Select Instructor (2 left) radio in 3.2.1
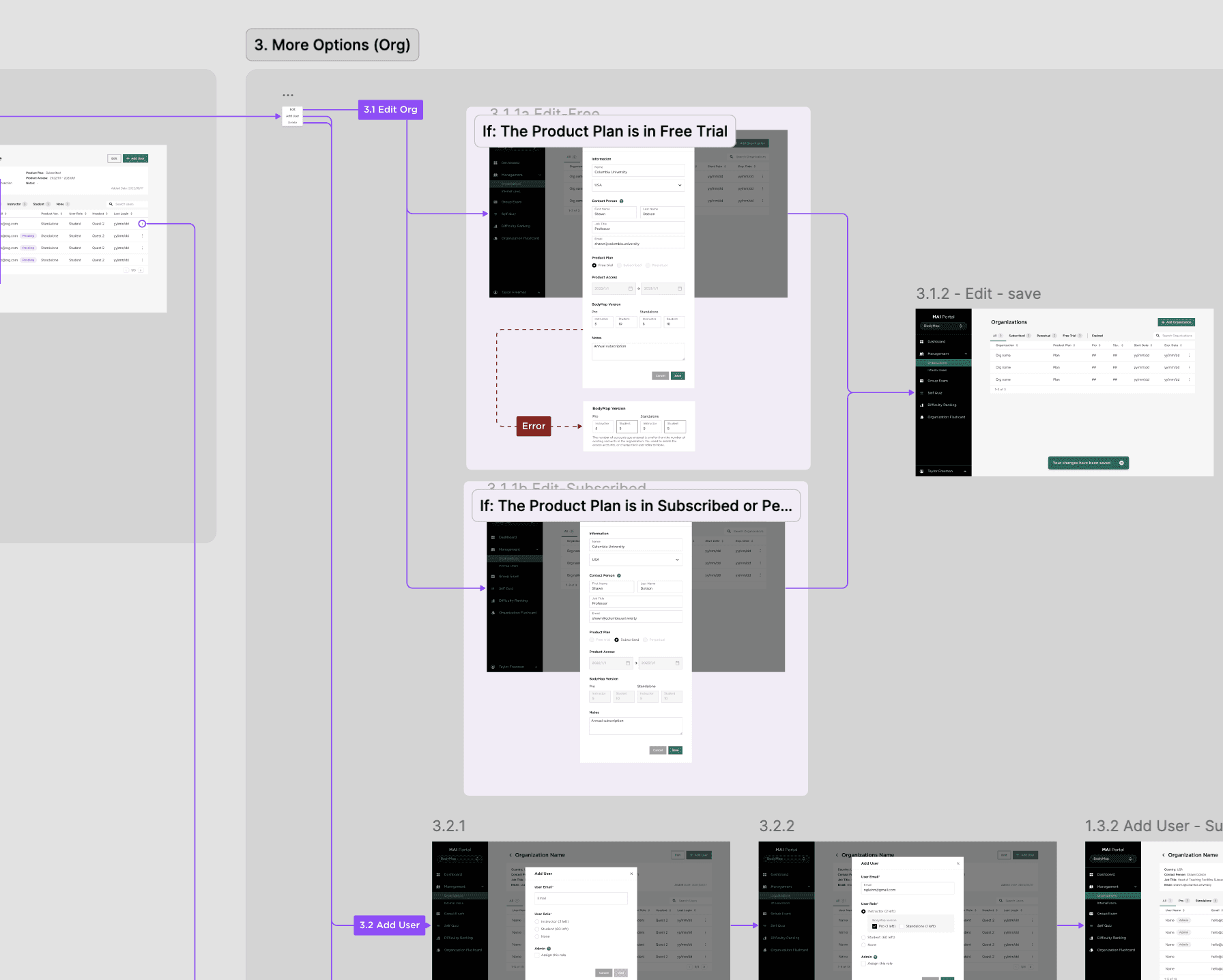 tap(537, 922)
